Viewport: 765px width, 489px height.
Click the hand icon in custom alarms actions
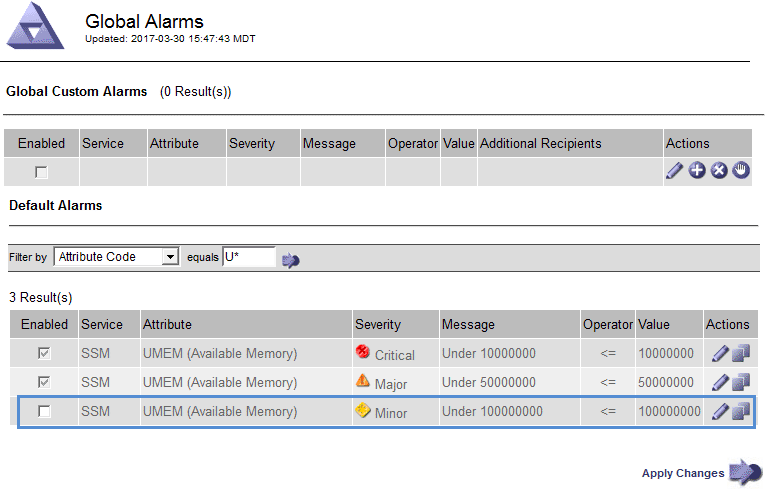[741, 171]
